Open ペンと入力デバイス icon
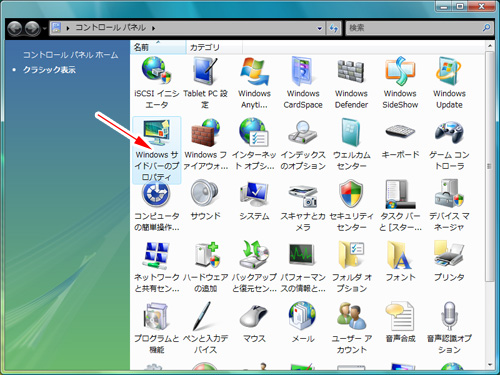 (203, 316)
